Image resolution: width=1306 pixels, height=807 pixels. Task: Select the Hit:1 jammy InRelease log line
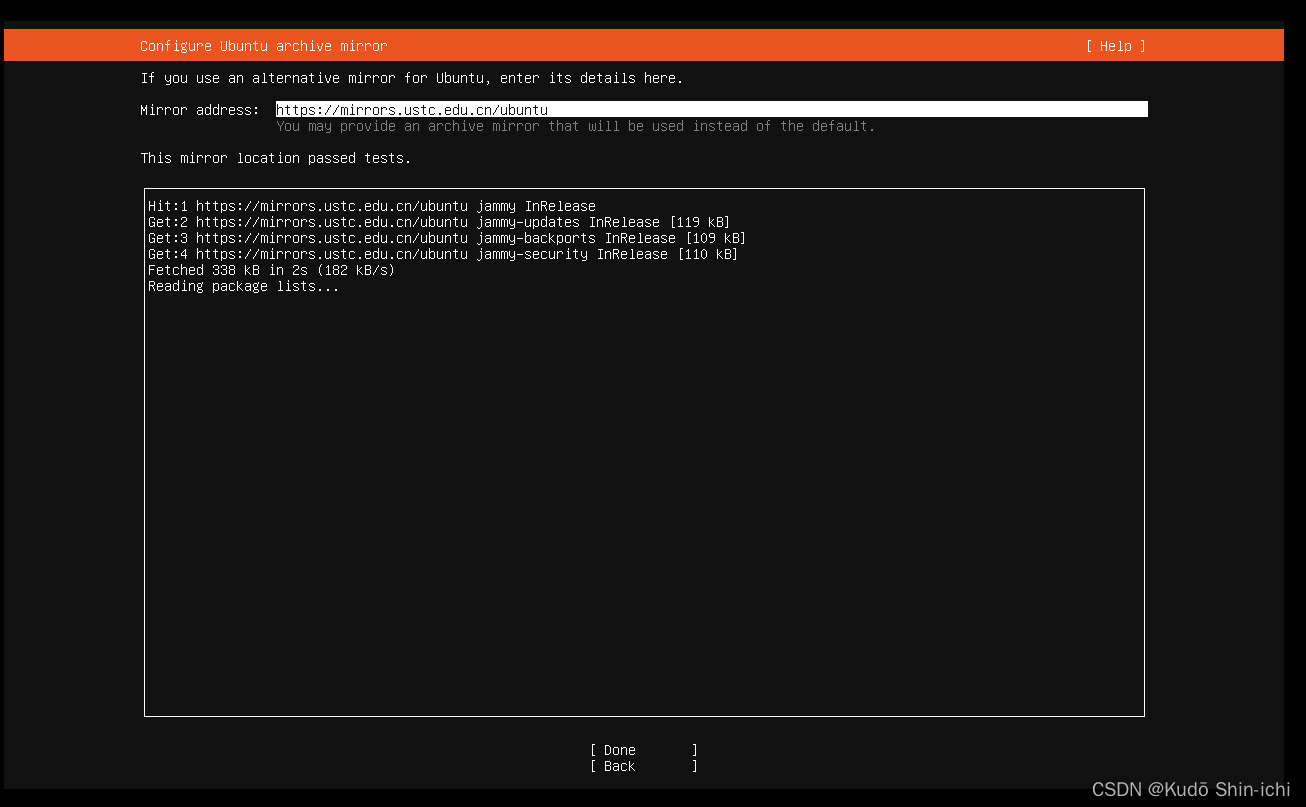(x=372, y=206)
